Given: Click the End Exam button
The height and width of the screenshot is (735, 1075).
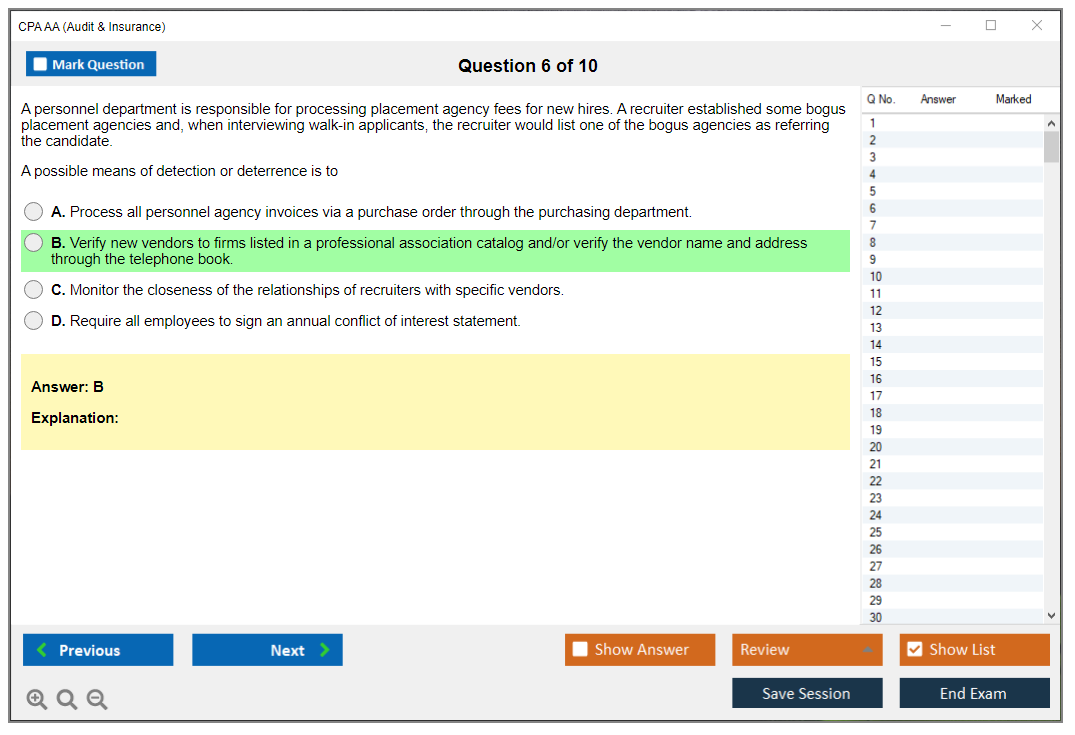Looking at the screenshot, I should 974,693.
